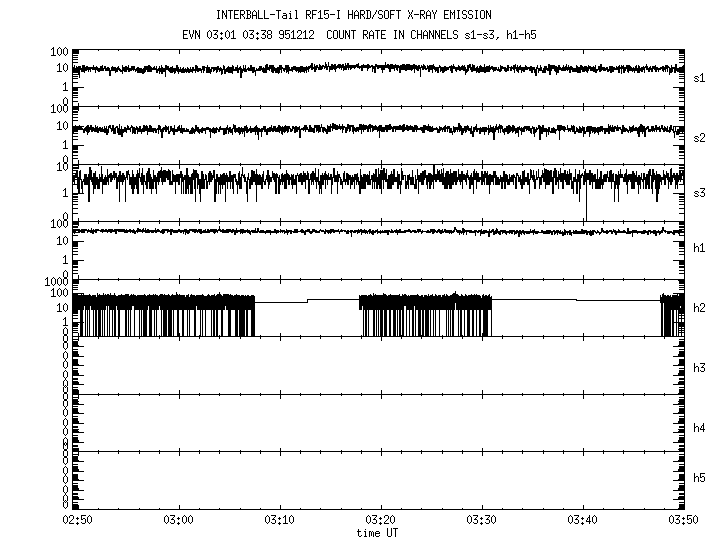Click the s1 channel label
The image size is (720, 550).
[x=701, y=77]
